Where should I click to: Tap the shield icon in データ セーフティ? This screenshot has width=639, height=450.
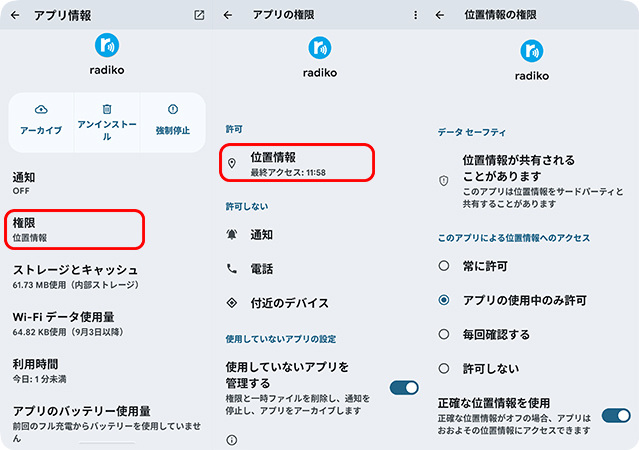point(444,181)
